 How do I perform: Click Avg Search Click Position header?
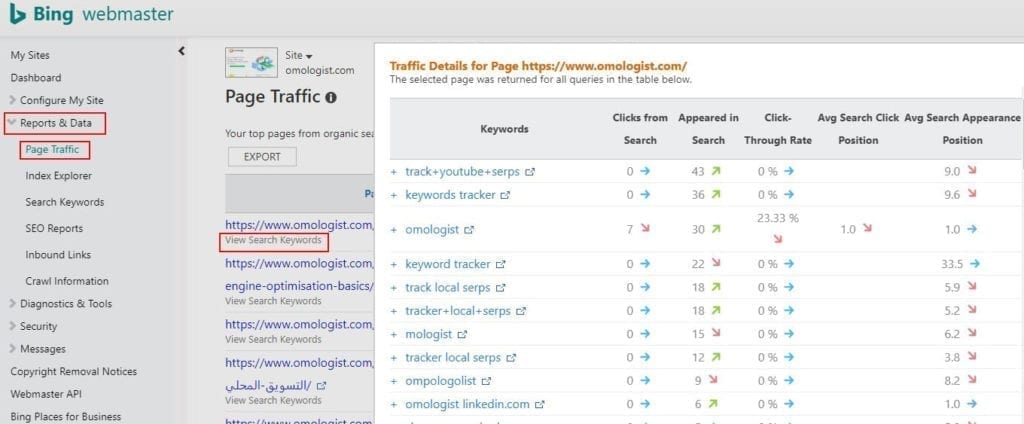(858, 129)
